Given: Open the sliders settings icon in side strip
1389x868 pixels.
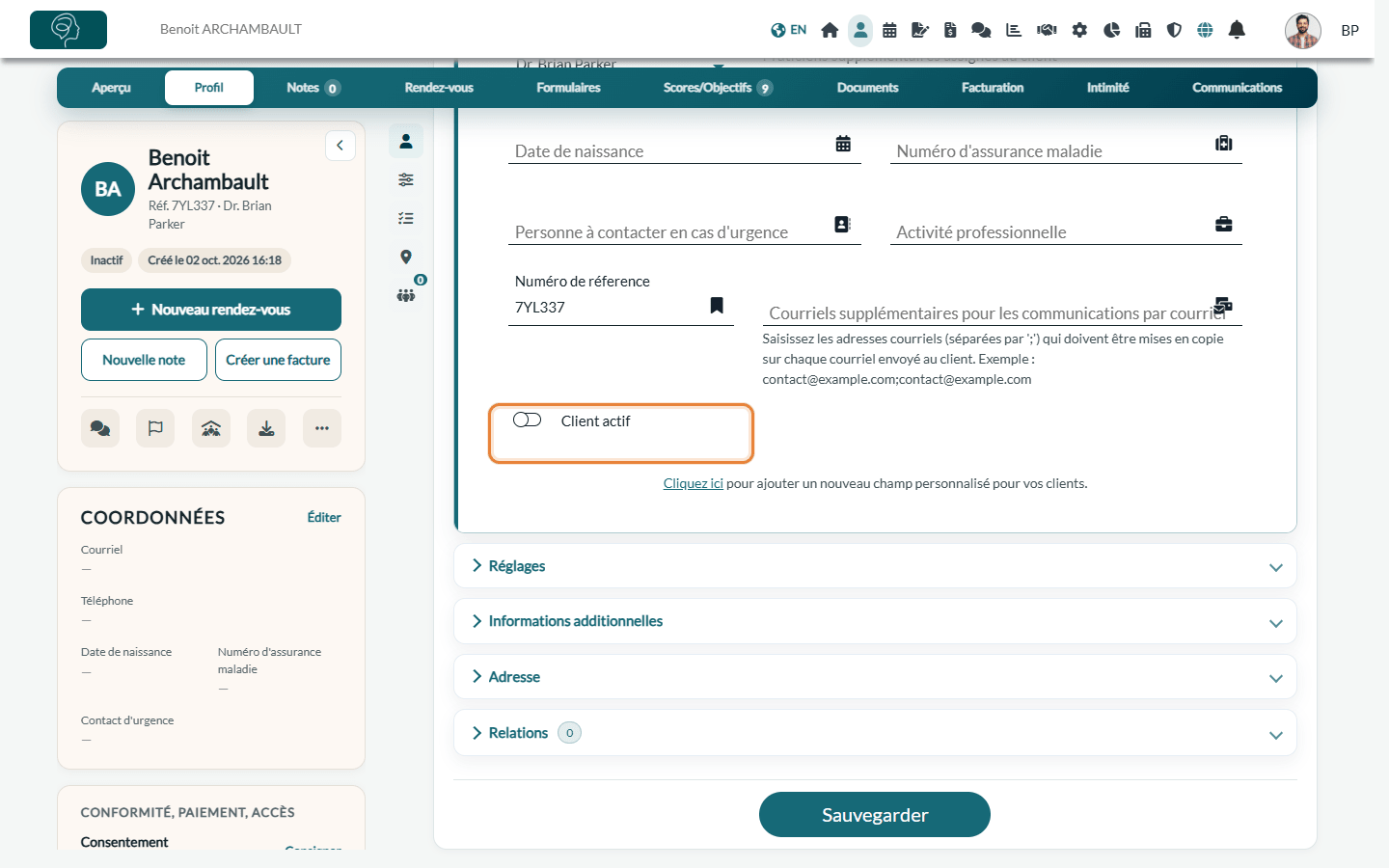Looking at the screenshot, I should [406, 179].
